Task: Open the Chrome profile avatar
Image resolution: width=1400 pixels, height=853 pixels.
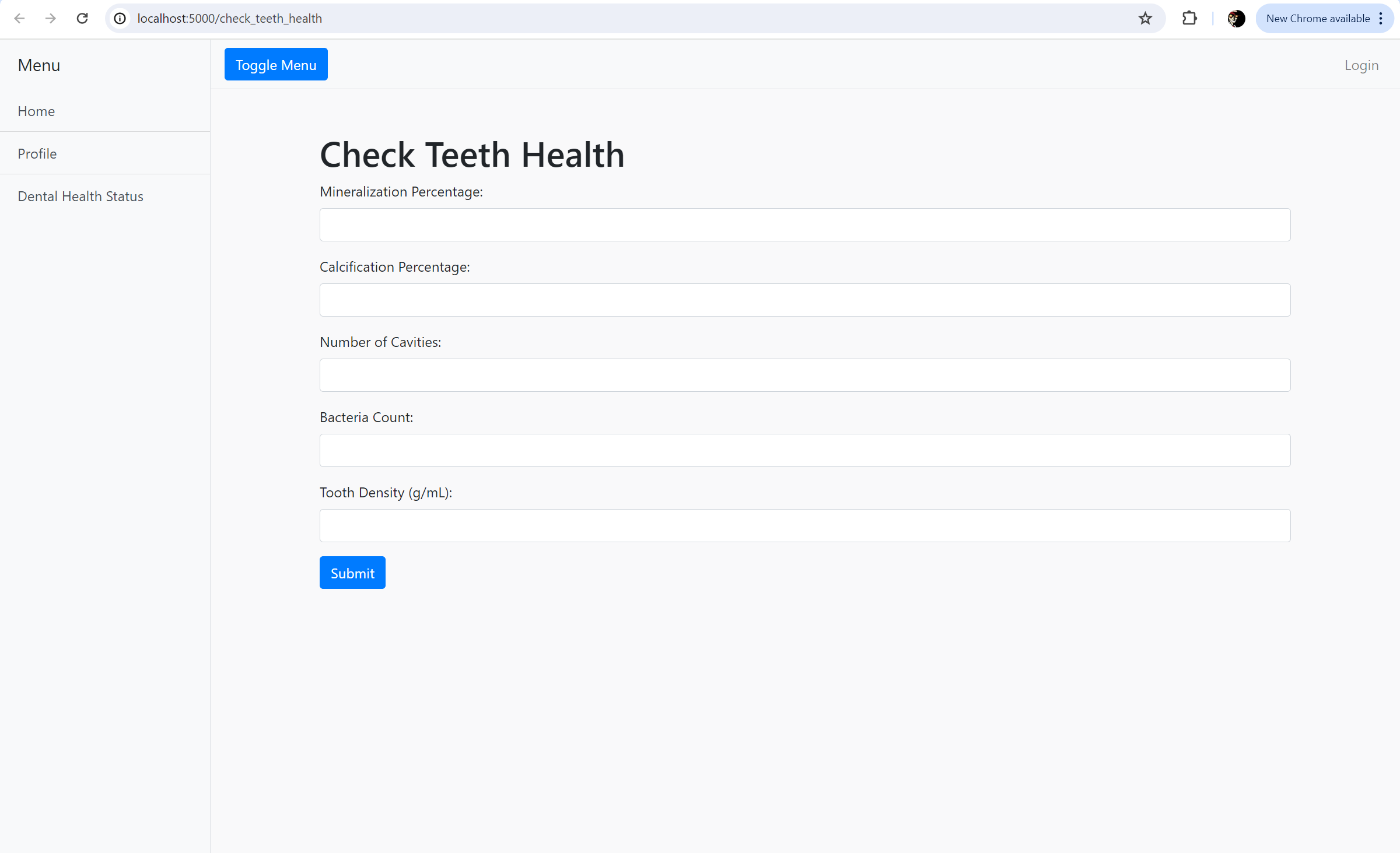Action: point(1236,19)
